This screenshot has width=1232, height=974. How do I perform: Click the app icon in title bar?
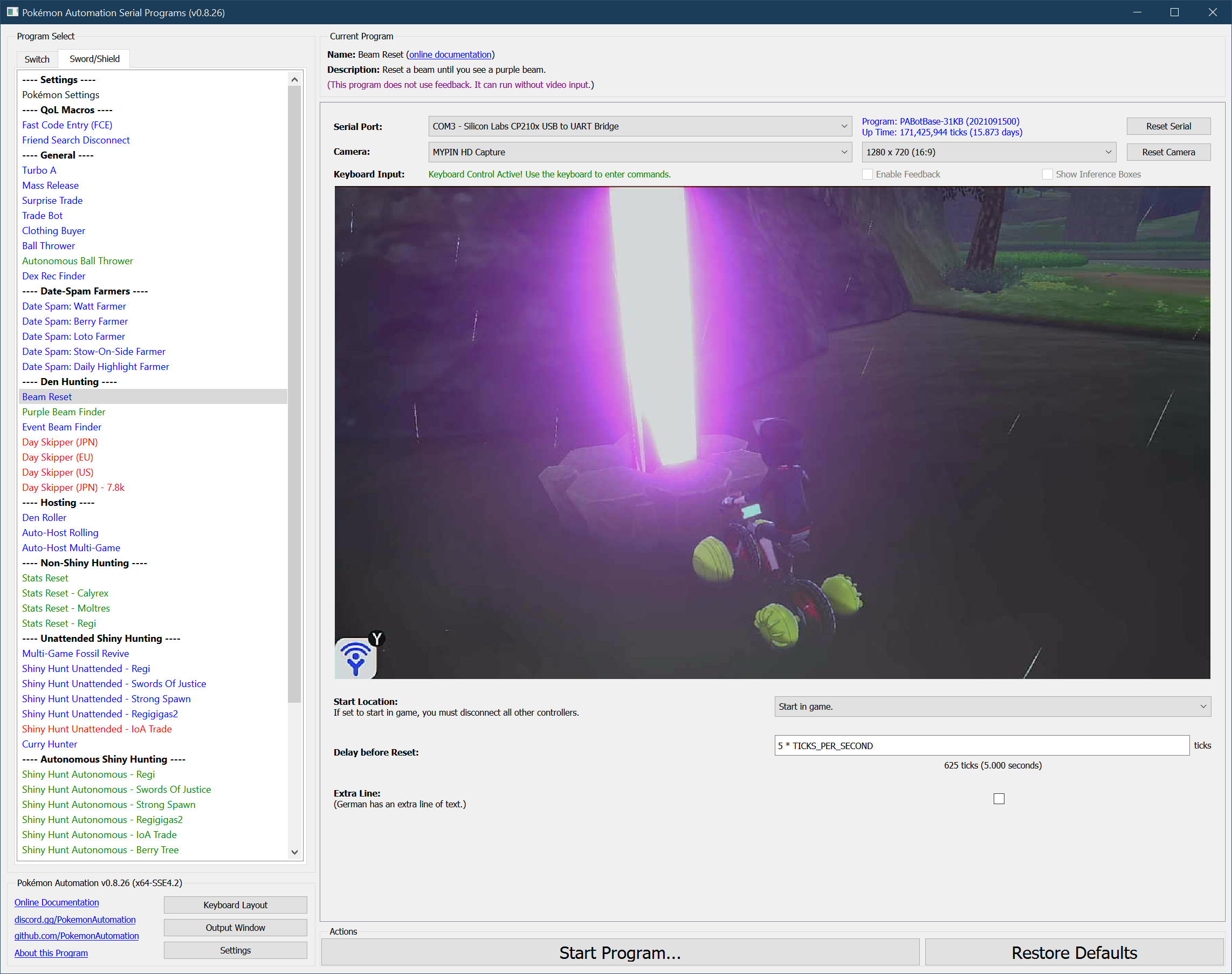(12, 12)
